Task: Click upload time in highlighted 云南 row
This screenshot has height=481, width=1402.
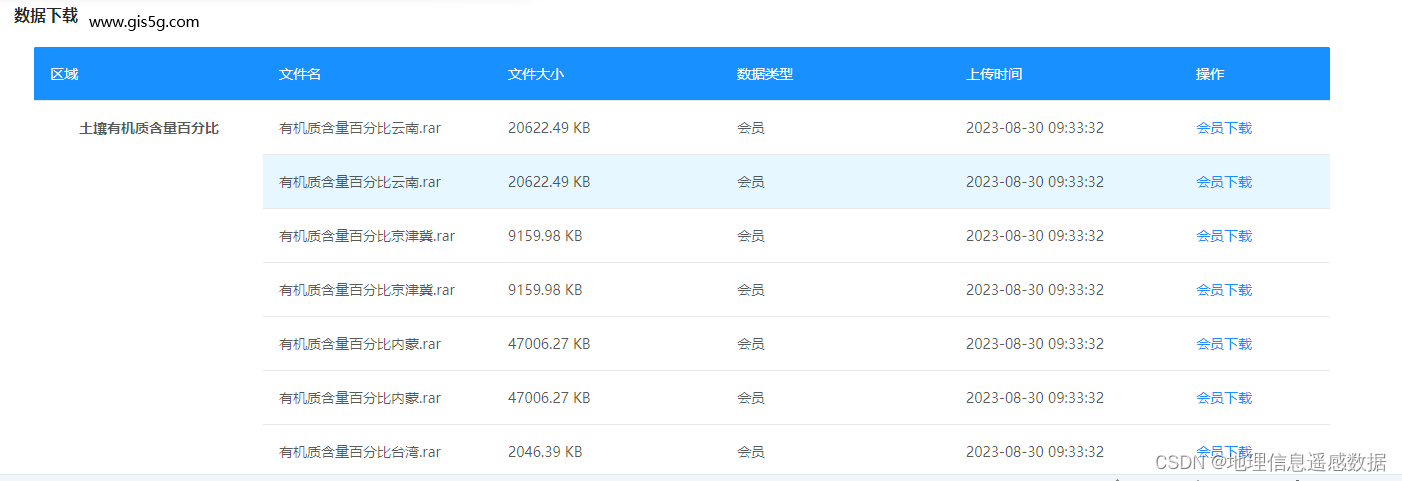Action: [x=1035, y=182]
